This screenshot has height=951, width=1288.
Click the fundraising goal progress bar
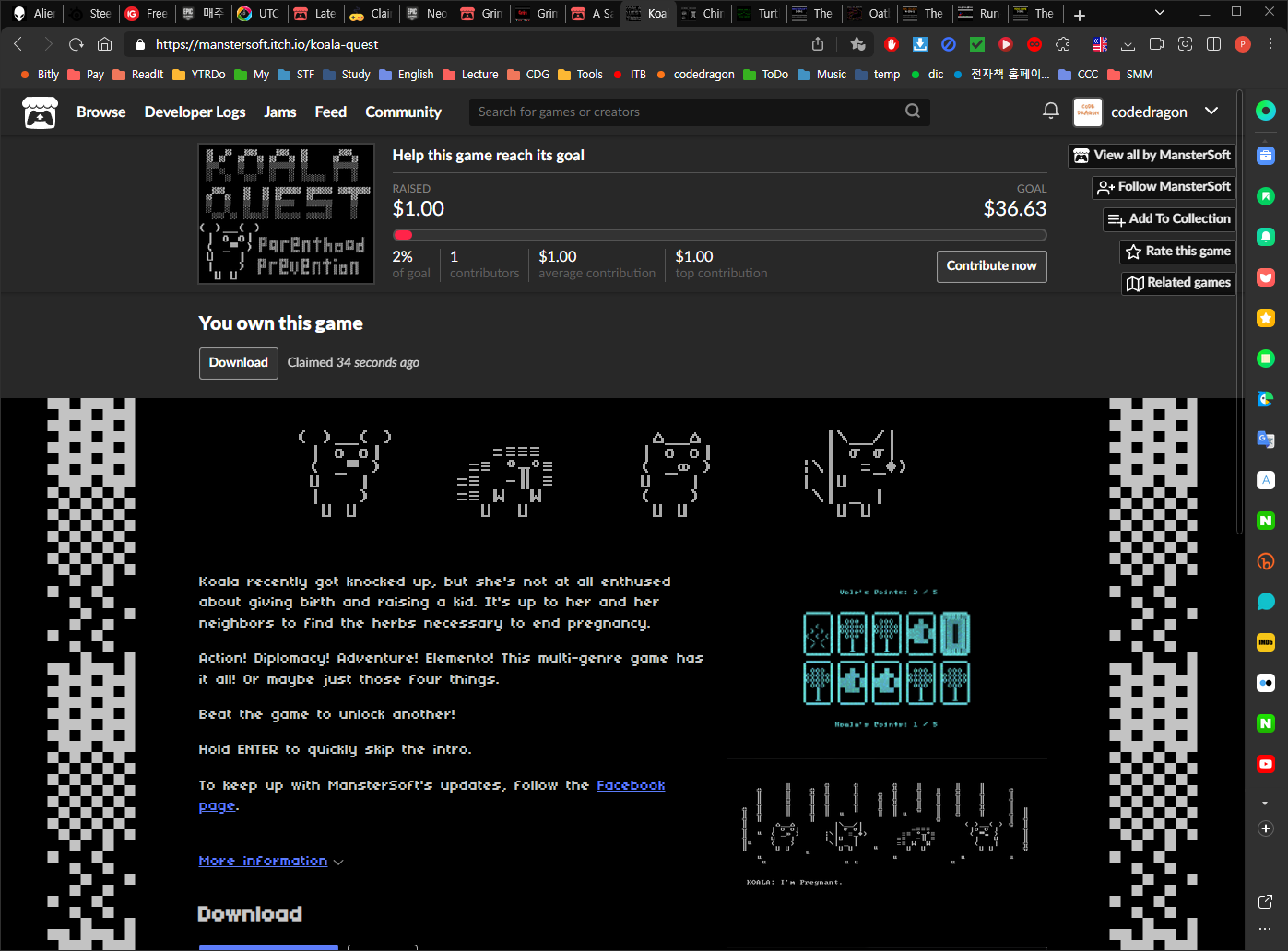coord(719,235)
